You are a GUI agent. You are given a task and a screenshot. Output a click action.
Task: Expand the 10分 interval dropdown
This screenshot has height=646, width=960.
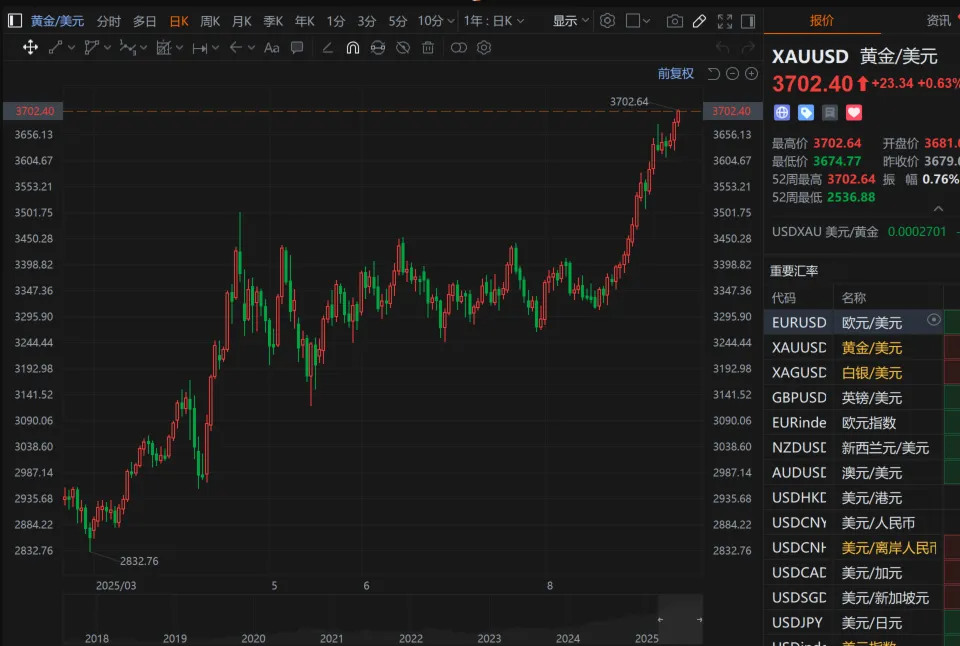[436, 21]
